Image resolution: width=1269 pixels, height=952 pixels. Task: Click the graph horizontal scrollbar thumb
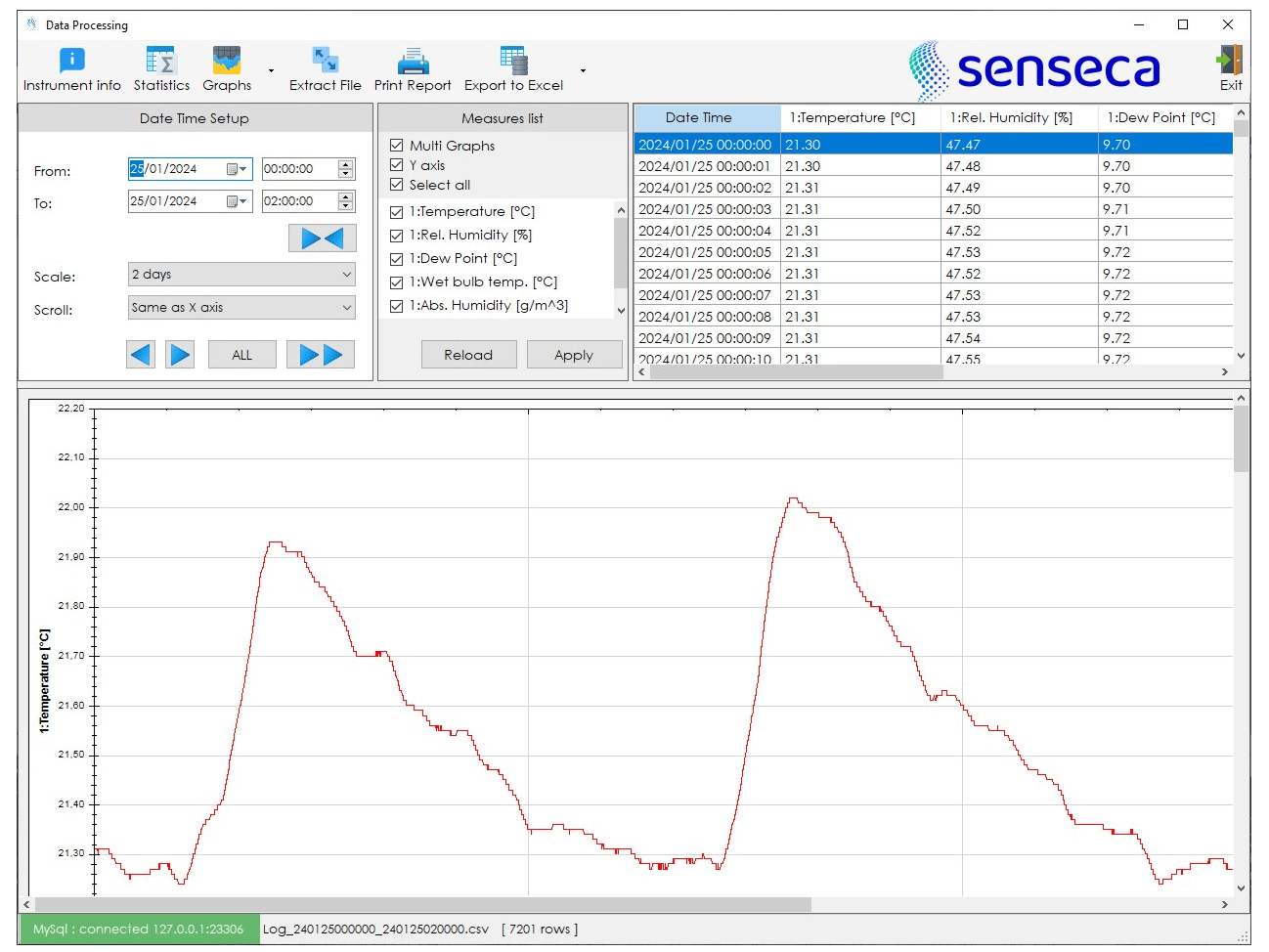click(422, 905)
